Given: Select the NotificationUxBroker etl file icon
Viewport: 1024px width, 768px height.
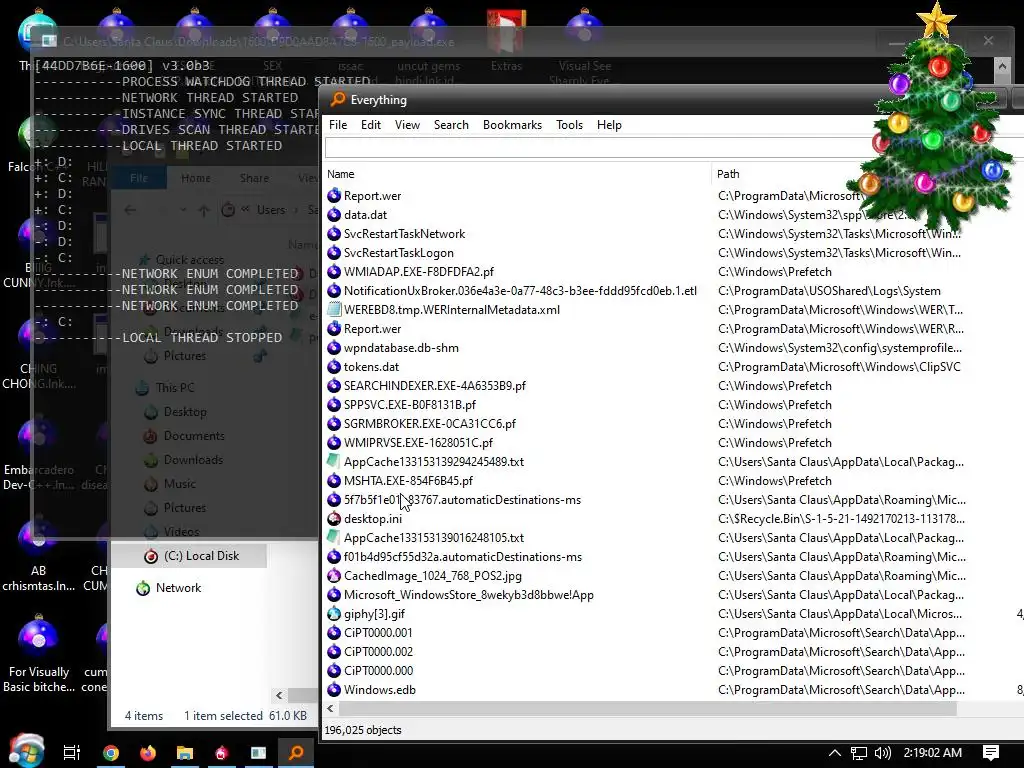Looking at the screenshot, I should pyautogui.click(x=334, y=291).
